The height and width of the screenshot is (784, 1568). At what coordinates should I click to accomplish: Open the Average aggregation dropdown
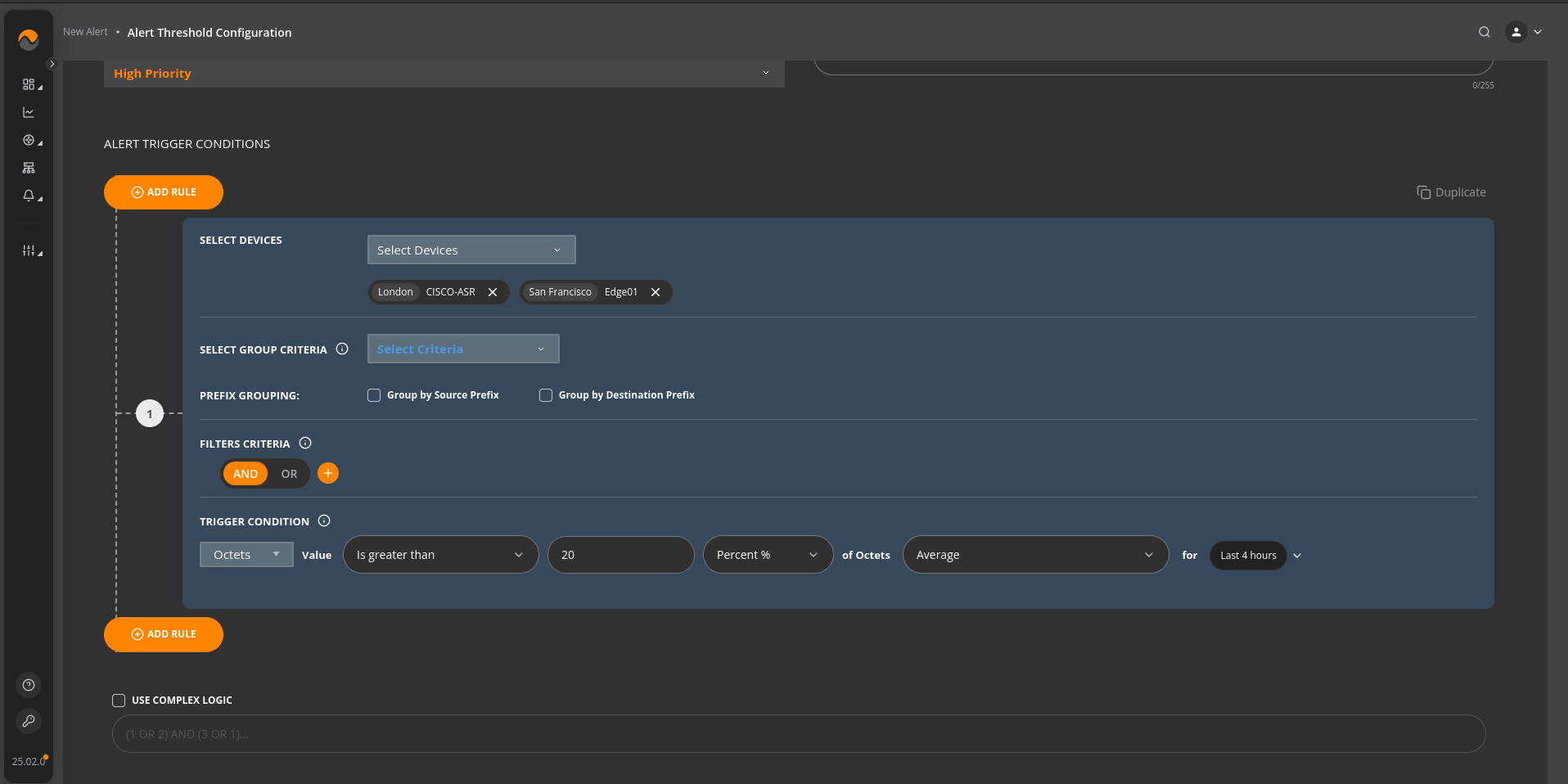point(1035,555)
